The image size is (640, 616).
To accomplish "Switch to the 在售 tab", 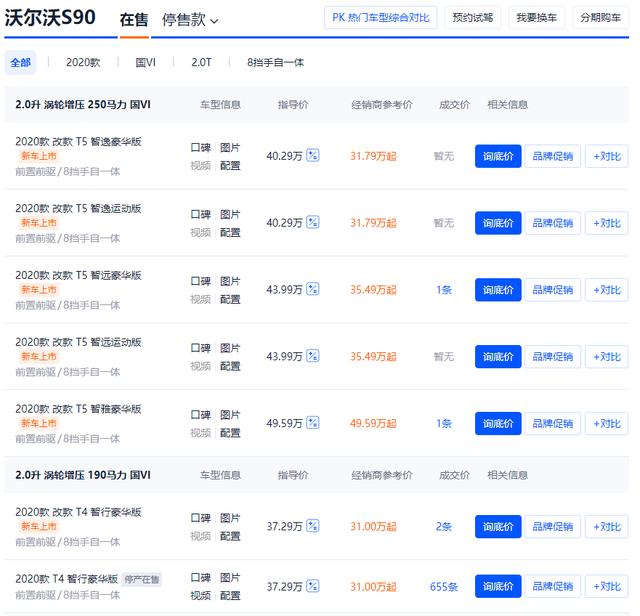I will click(134, 20).
